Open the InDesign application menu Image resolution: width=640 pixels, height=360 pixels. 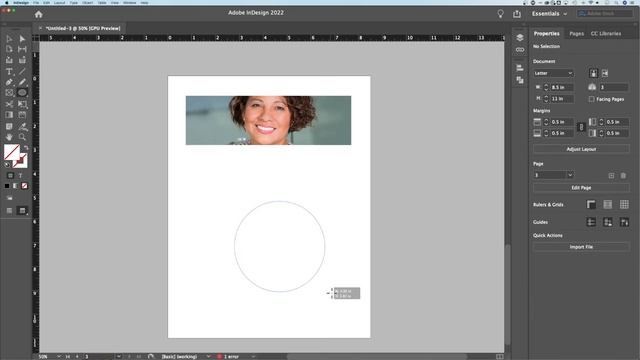tap(21, 2)
